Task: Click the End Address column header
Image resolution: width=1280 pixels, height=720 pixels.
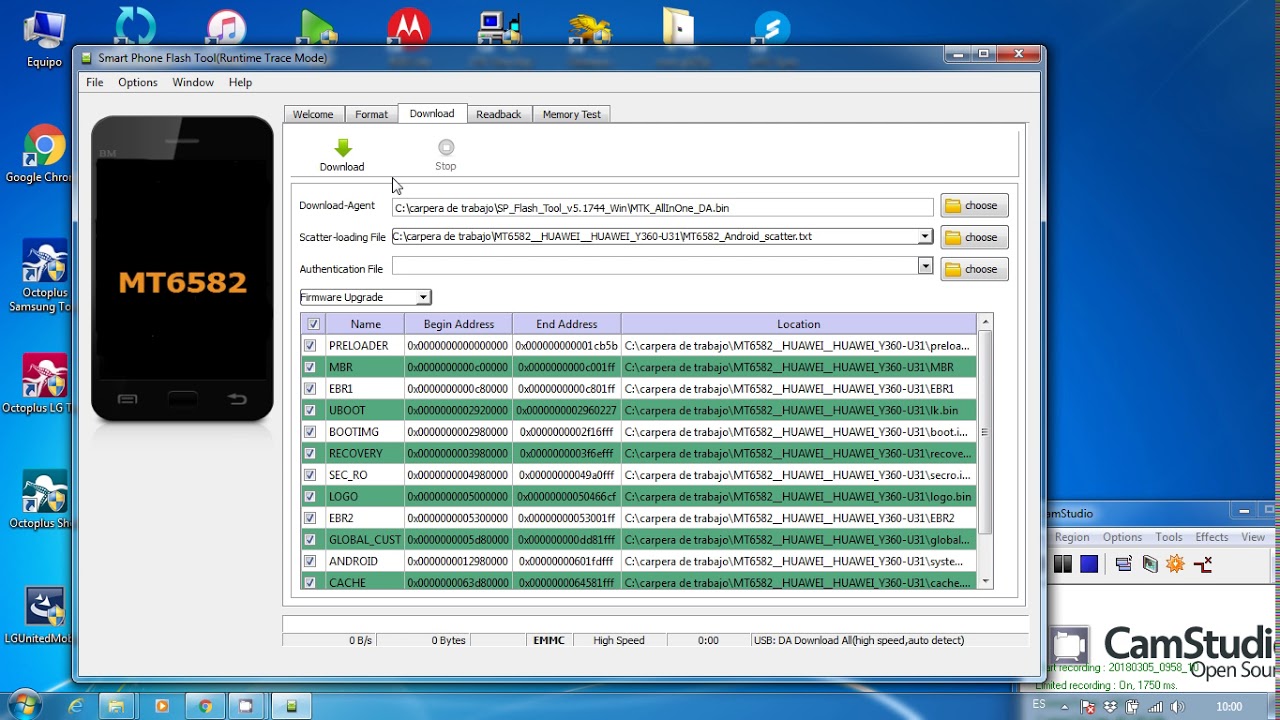Action: (566, 324)
